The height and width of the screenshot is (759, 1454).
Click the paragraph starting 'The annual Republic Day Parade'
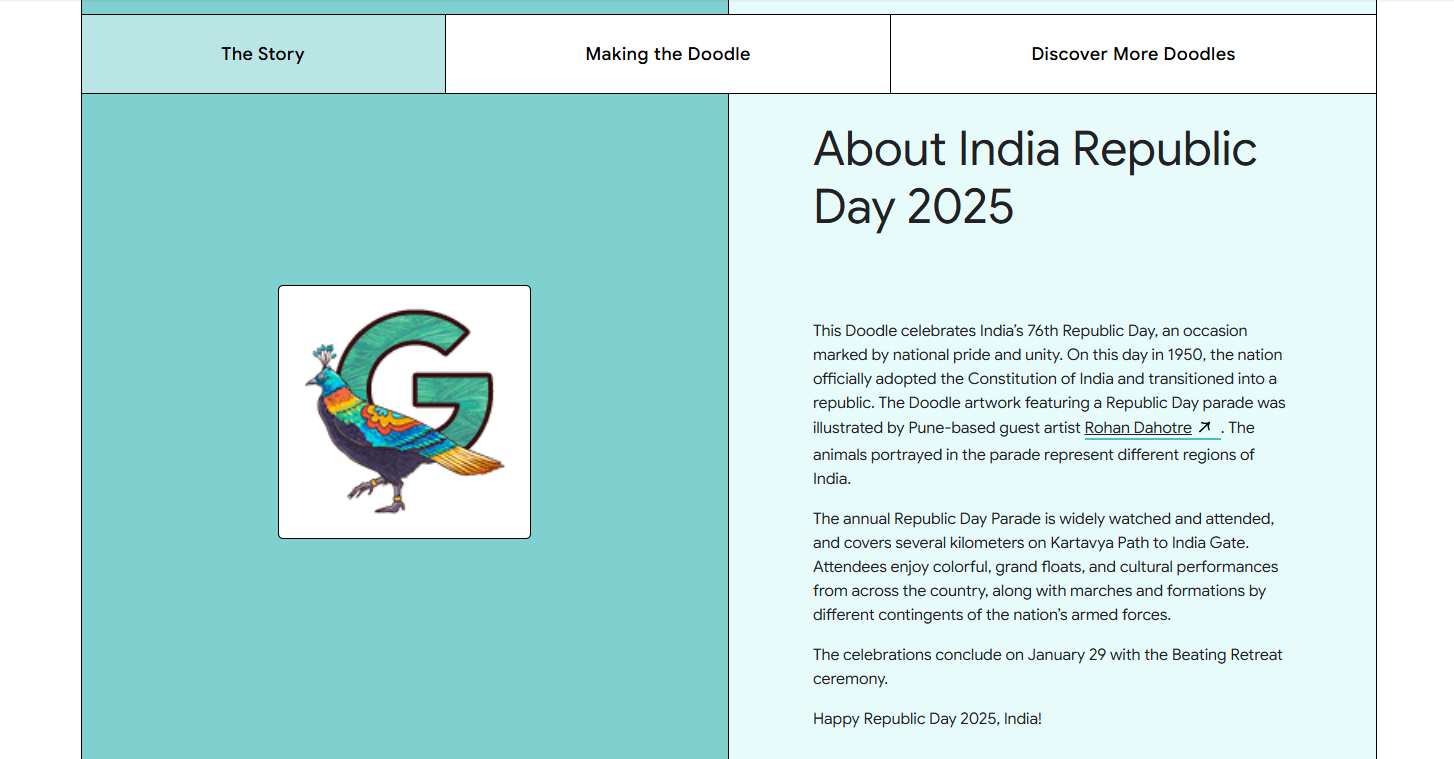pos(1045,567)
